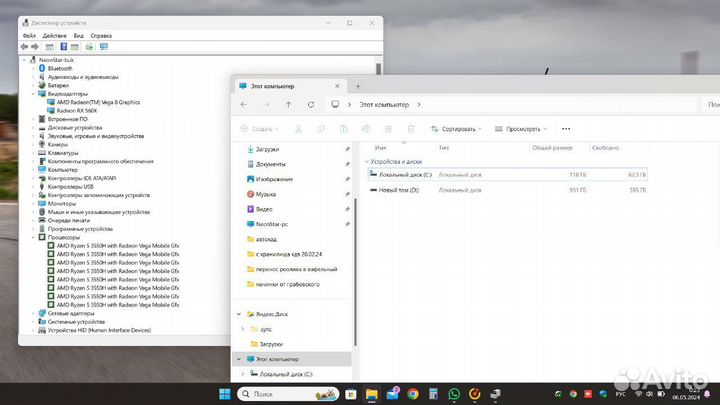This screenshot has width=720, height=405.
Task: Collapse the Видеоадаптеры node
Action: click(33, 94)
